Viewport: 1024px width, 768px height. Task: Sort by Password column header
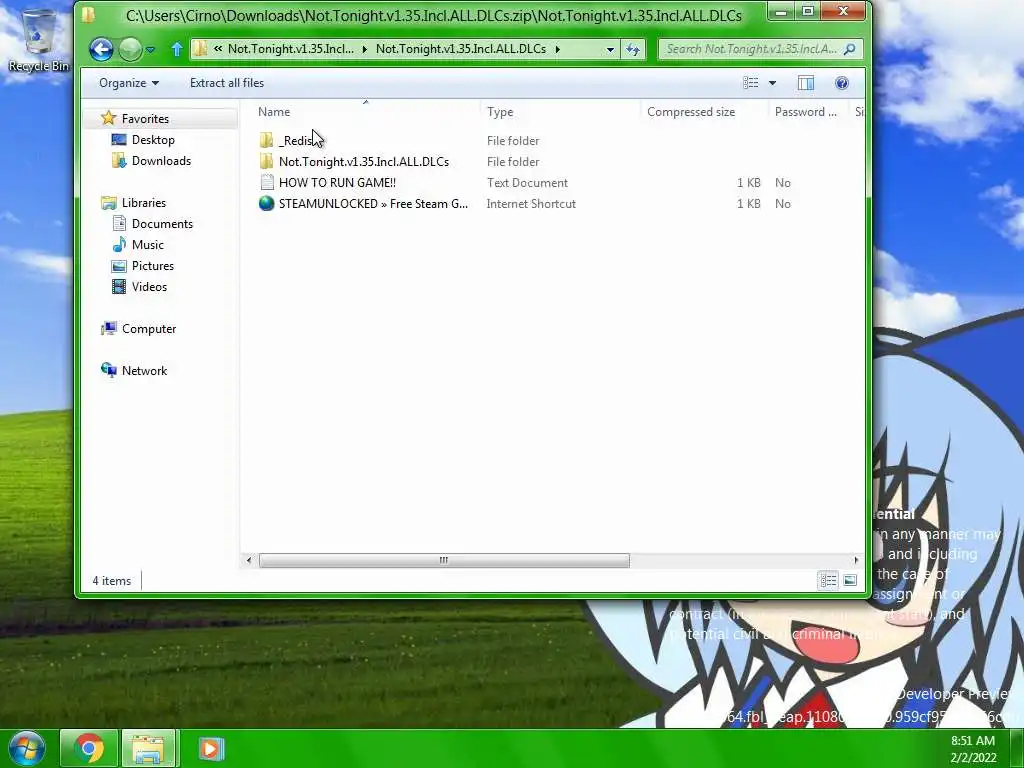pos(808,112)
